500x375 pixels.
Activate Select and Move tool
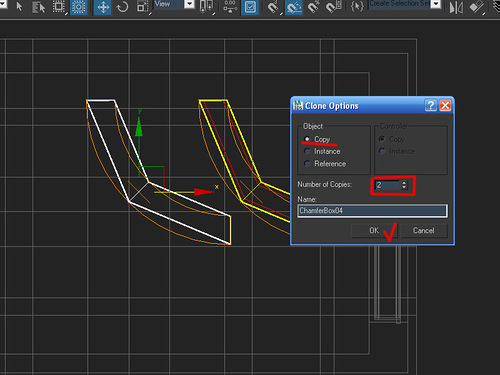103,7
